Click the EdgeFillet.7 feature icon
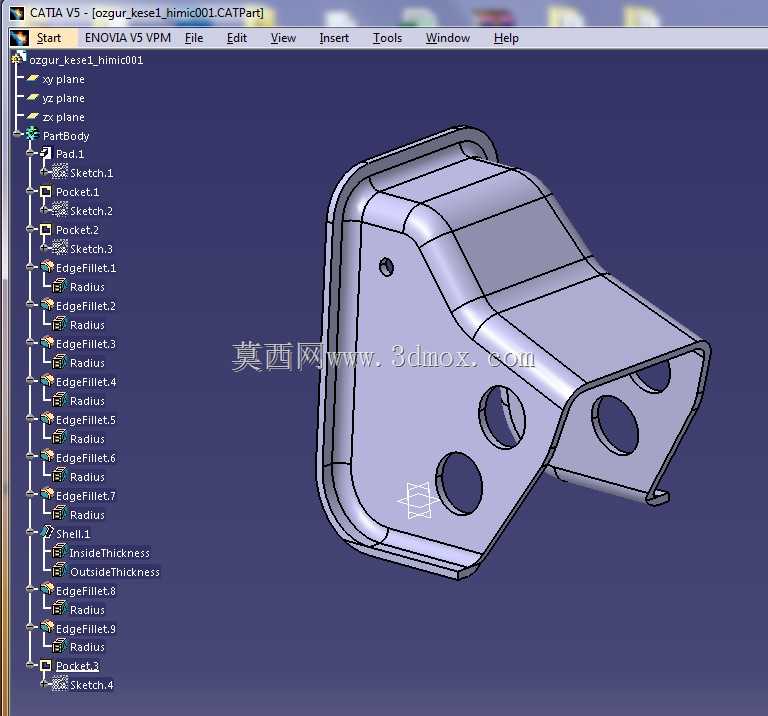 pyautogui.click(x=47, y=495)
